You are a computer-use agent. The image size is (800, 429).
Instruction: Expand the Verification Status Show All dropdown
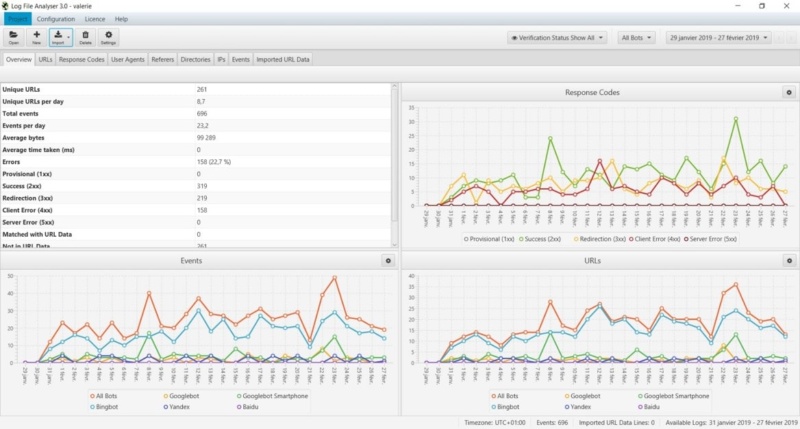557,38
